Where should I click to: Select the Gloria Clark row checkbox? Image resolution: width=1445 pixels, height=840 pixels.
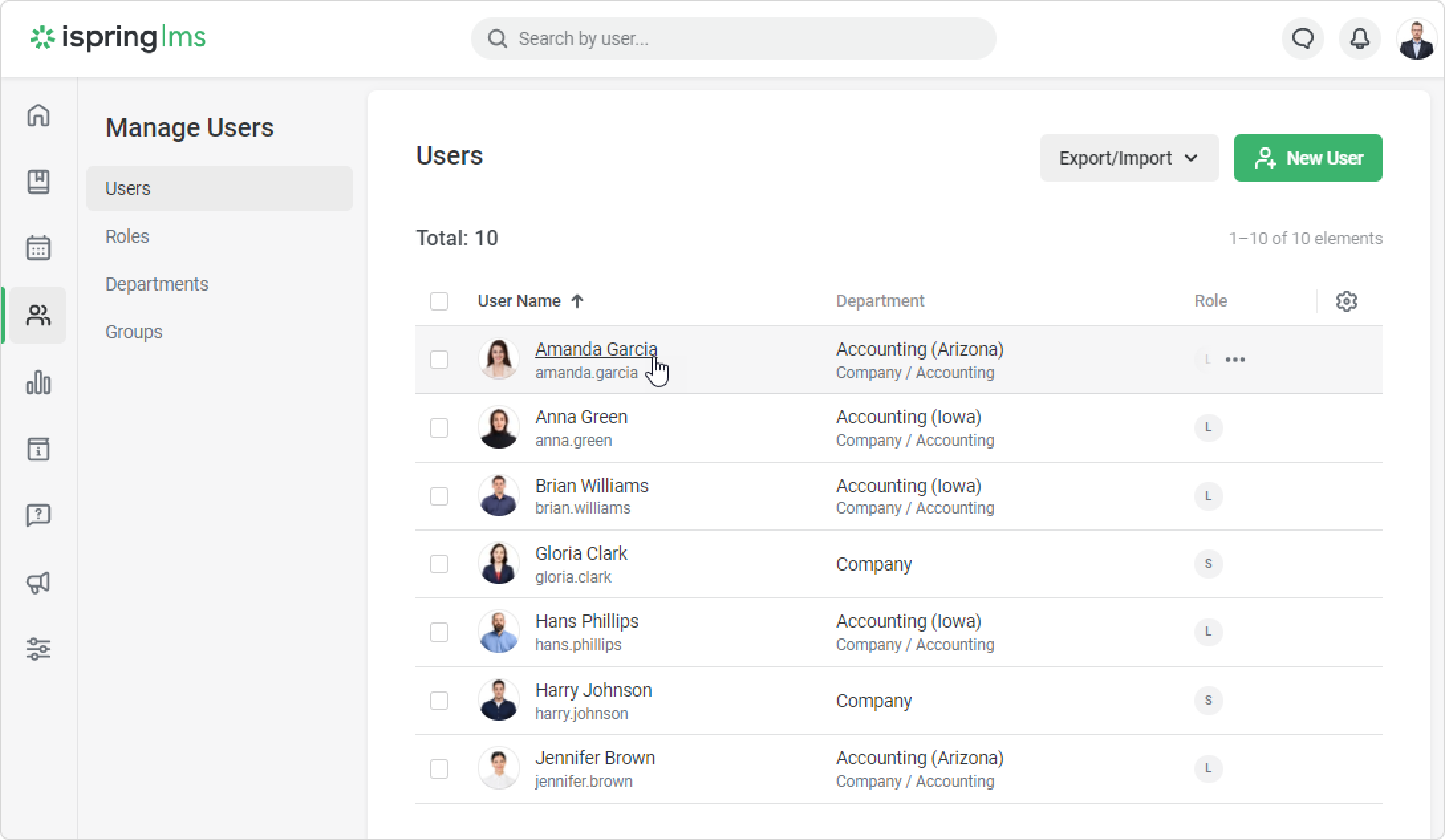[439, 564]
